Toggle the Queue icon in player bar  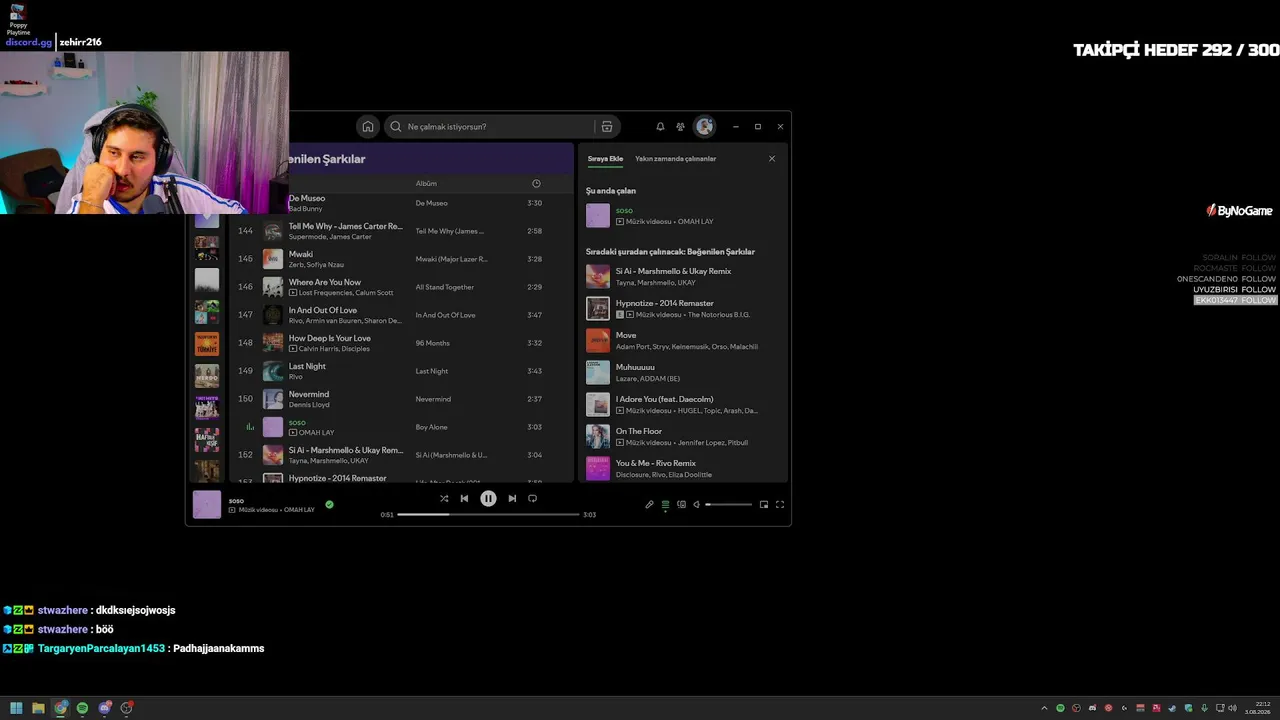click(x=665, y=504)
